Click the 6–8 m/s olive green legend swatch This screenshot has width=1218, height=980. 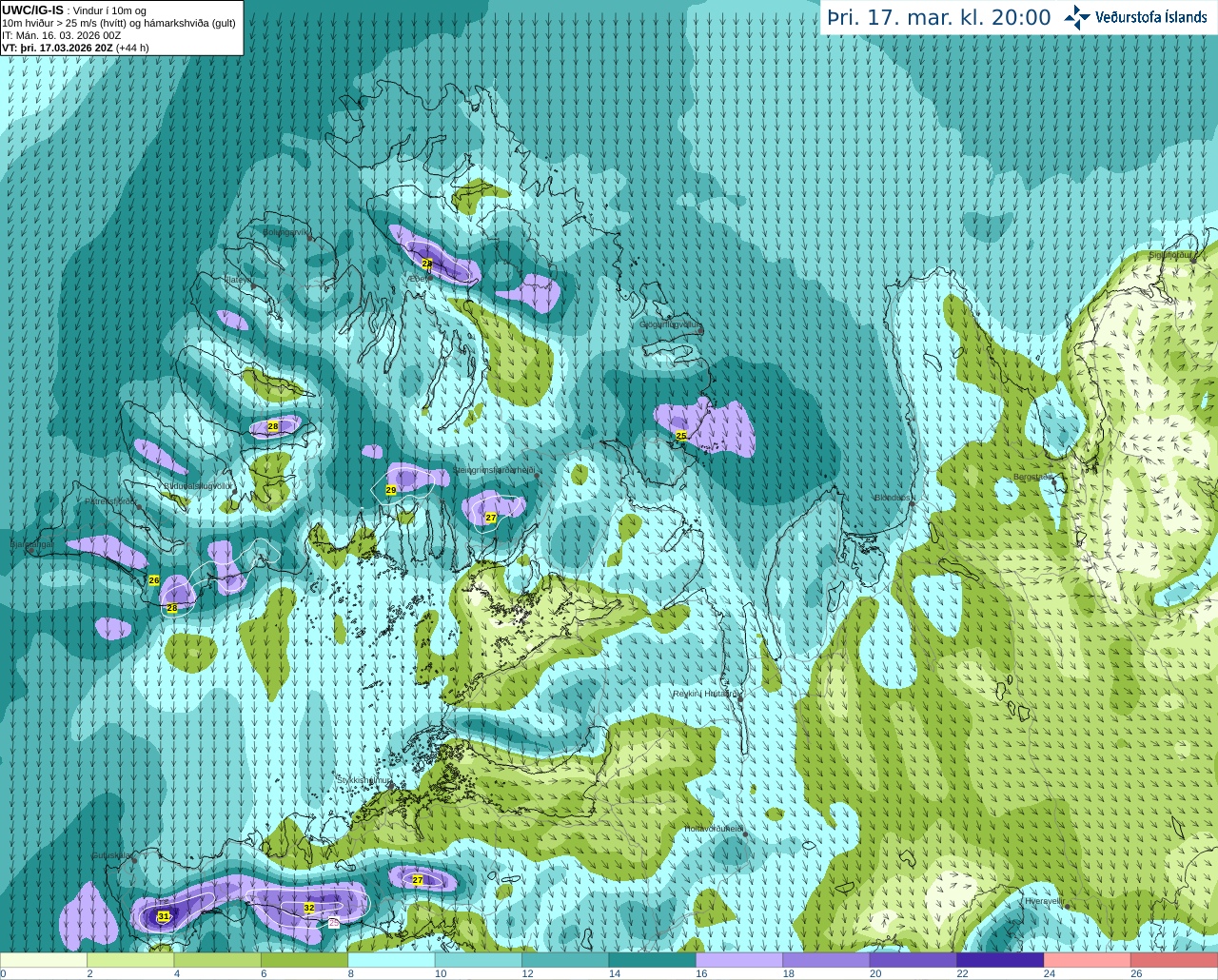(x=304, y=960)
